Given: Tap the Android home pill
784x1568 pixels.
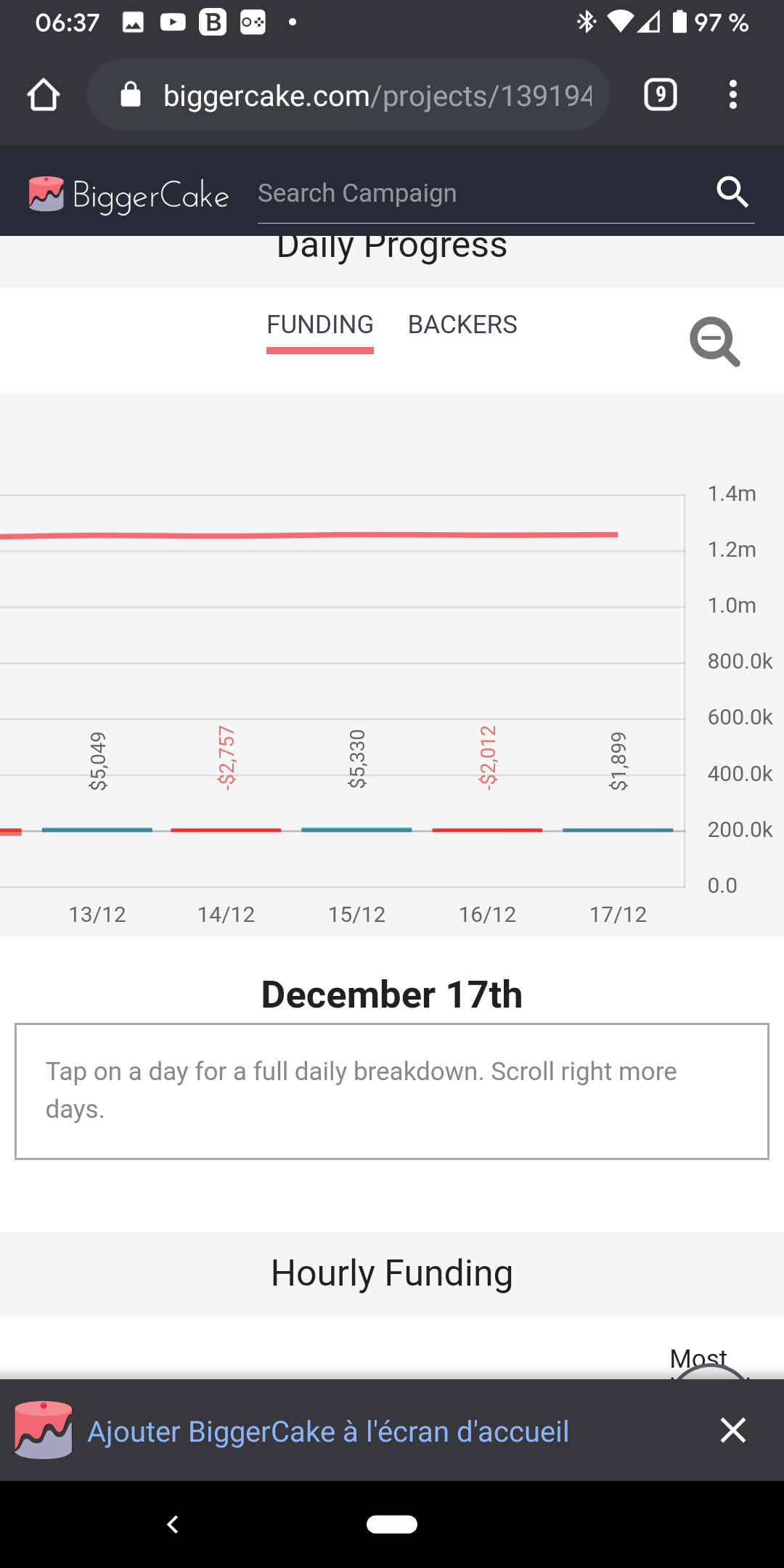Looking at the screenshot, I should pyautogui.click(x=392, y=1524).
